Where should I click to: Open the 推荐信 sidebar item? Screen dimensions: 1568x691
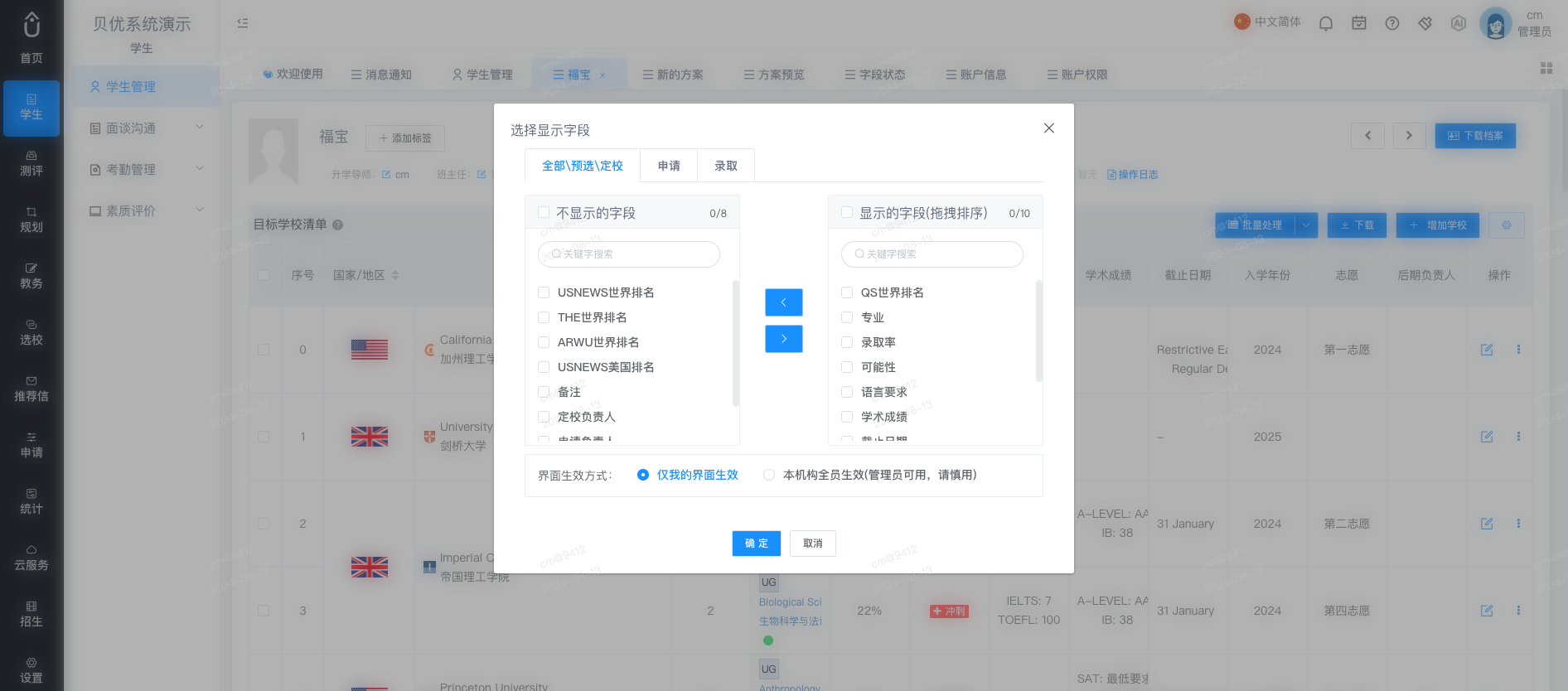tap(31, 389)
